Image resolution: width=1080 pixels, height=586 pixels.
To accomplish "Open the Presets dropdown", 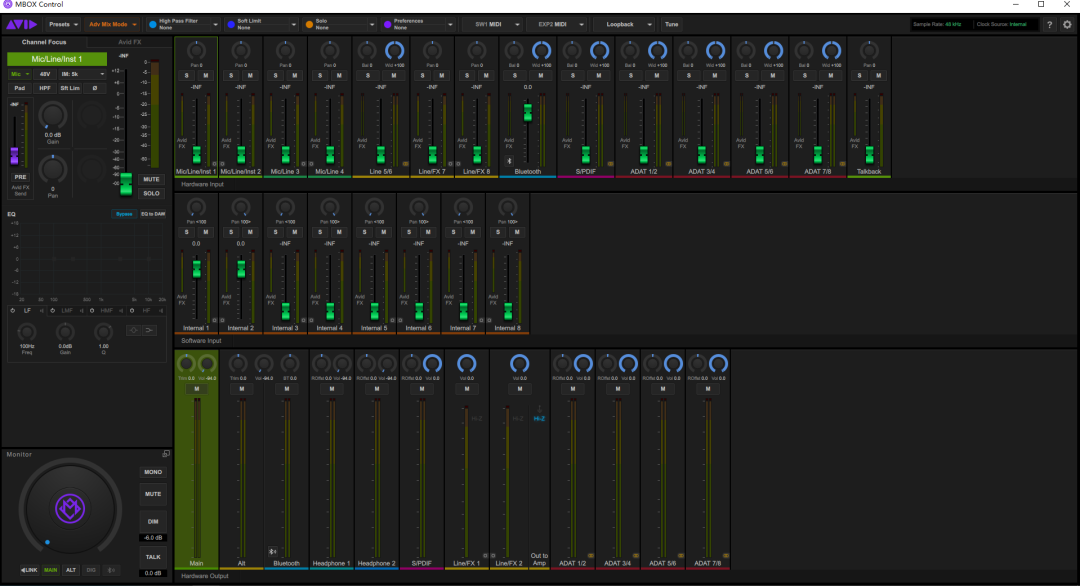I will pos(63,25).
